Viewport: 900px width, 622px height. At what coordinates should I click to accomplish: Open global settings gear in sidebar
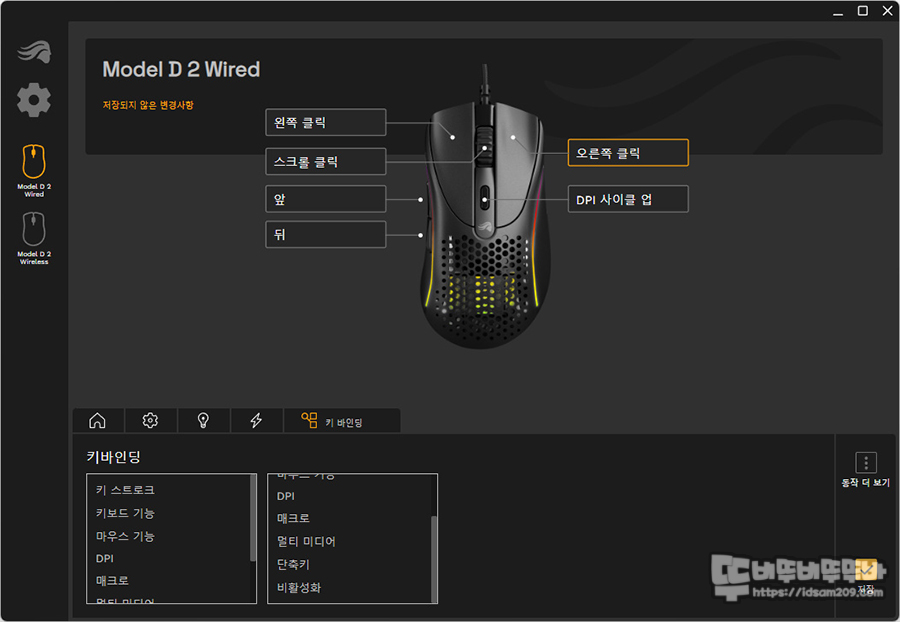click(34, 100)
